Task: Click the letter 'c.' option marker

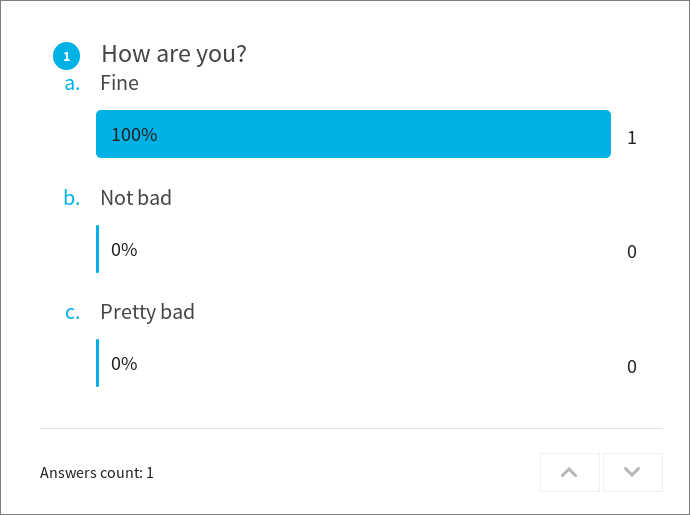Action: click(73, 312)
